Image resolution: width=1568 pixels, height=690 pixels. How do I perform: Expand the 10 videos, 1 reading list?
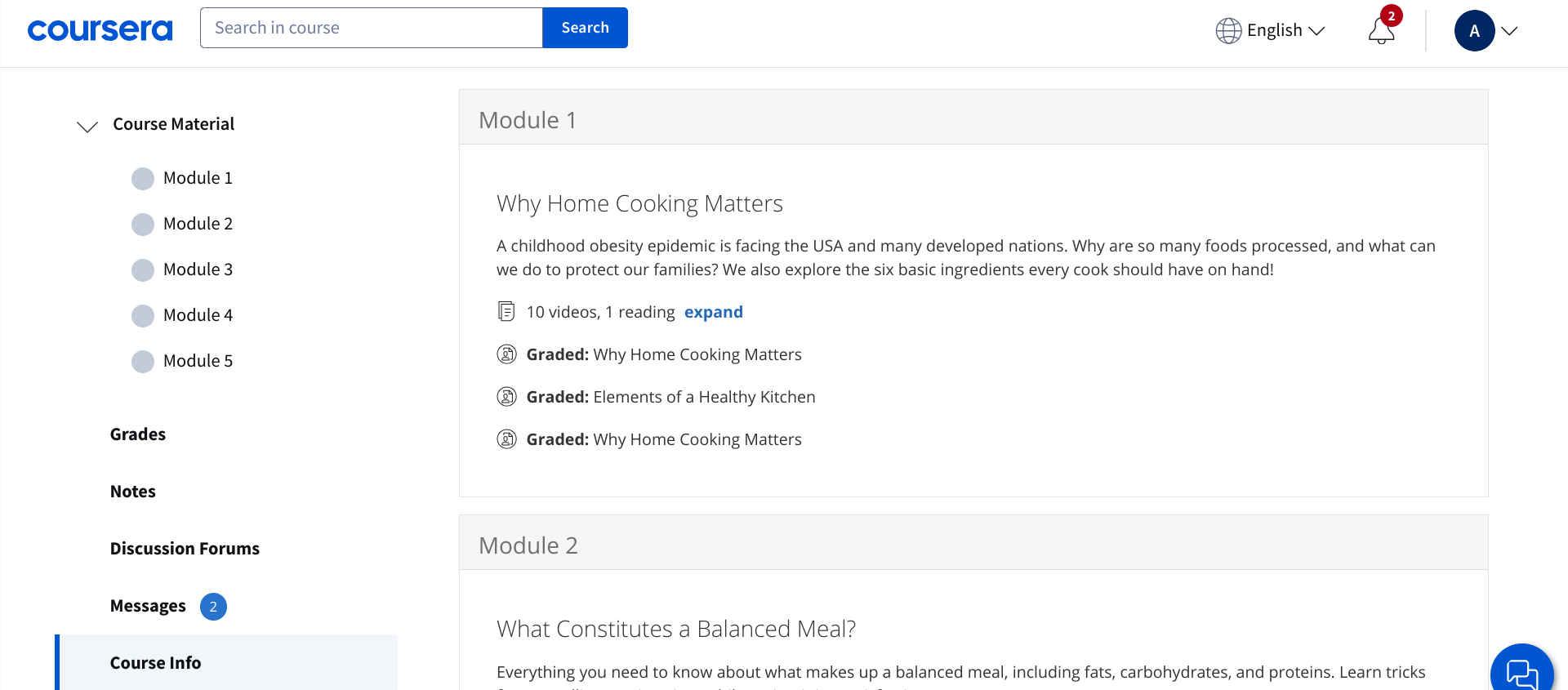pyautogui.click(x=713, y=312)
